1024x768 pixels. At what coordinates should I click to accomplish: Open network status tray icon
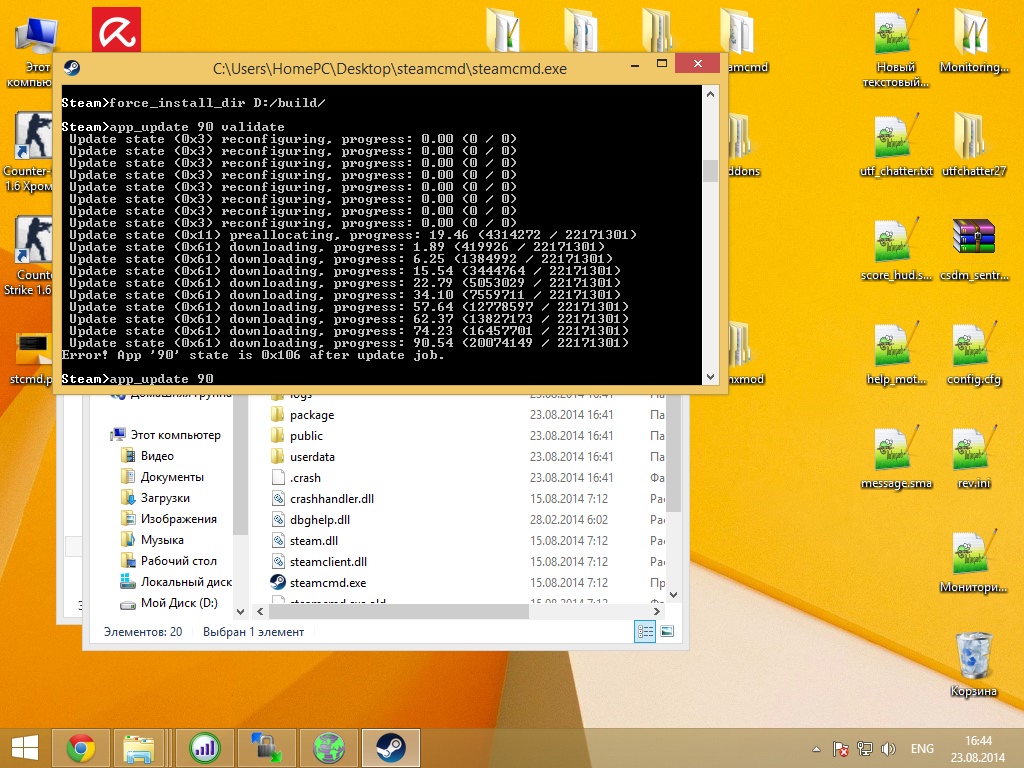(x=865, y=749)
